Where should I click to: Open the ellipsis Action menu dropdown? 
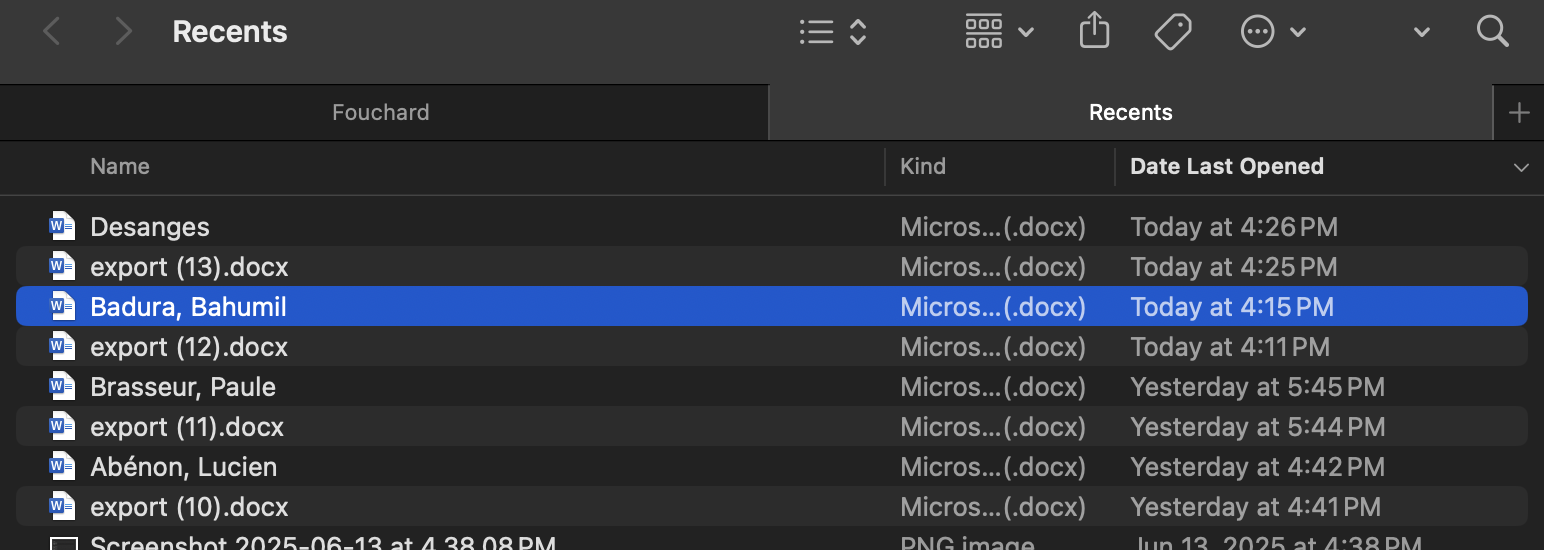1273,32
